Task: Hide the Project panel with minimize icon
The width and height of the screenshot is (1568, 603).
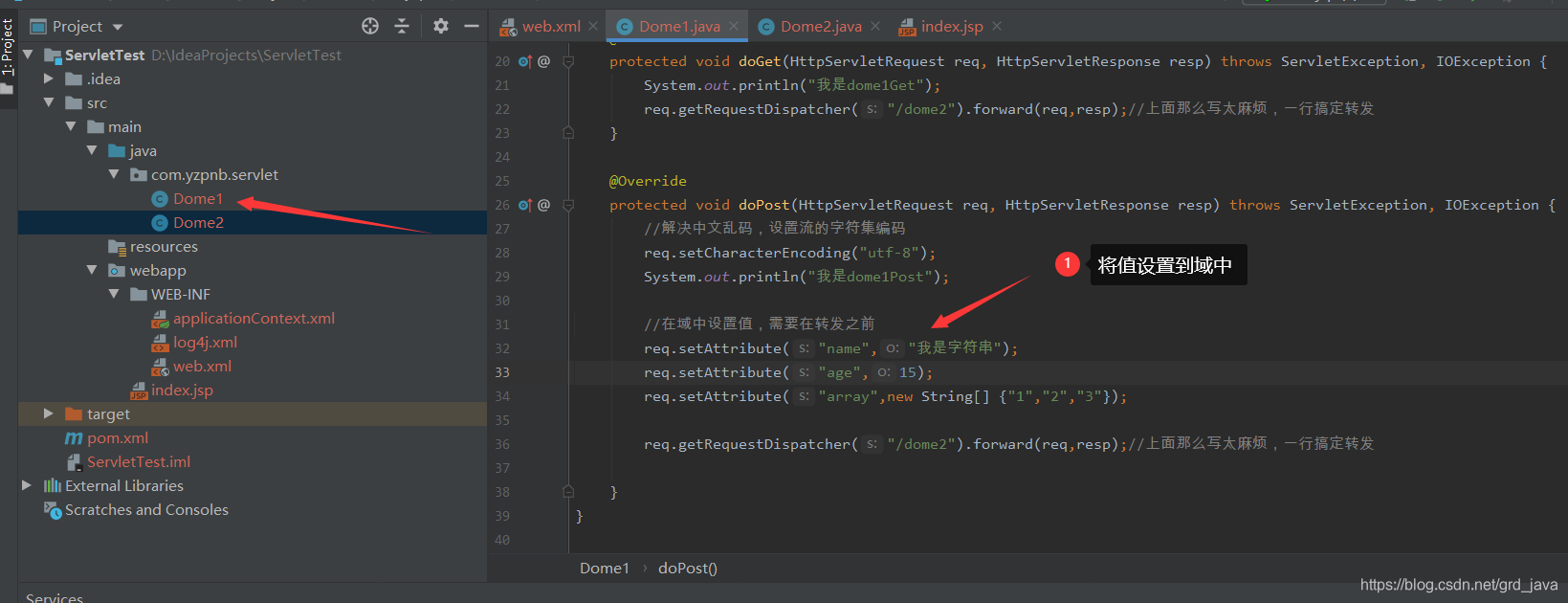Action: (471, 26)
